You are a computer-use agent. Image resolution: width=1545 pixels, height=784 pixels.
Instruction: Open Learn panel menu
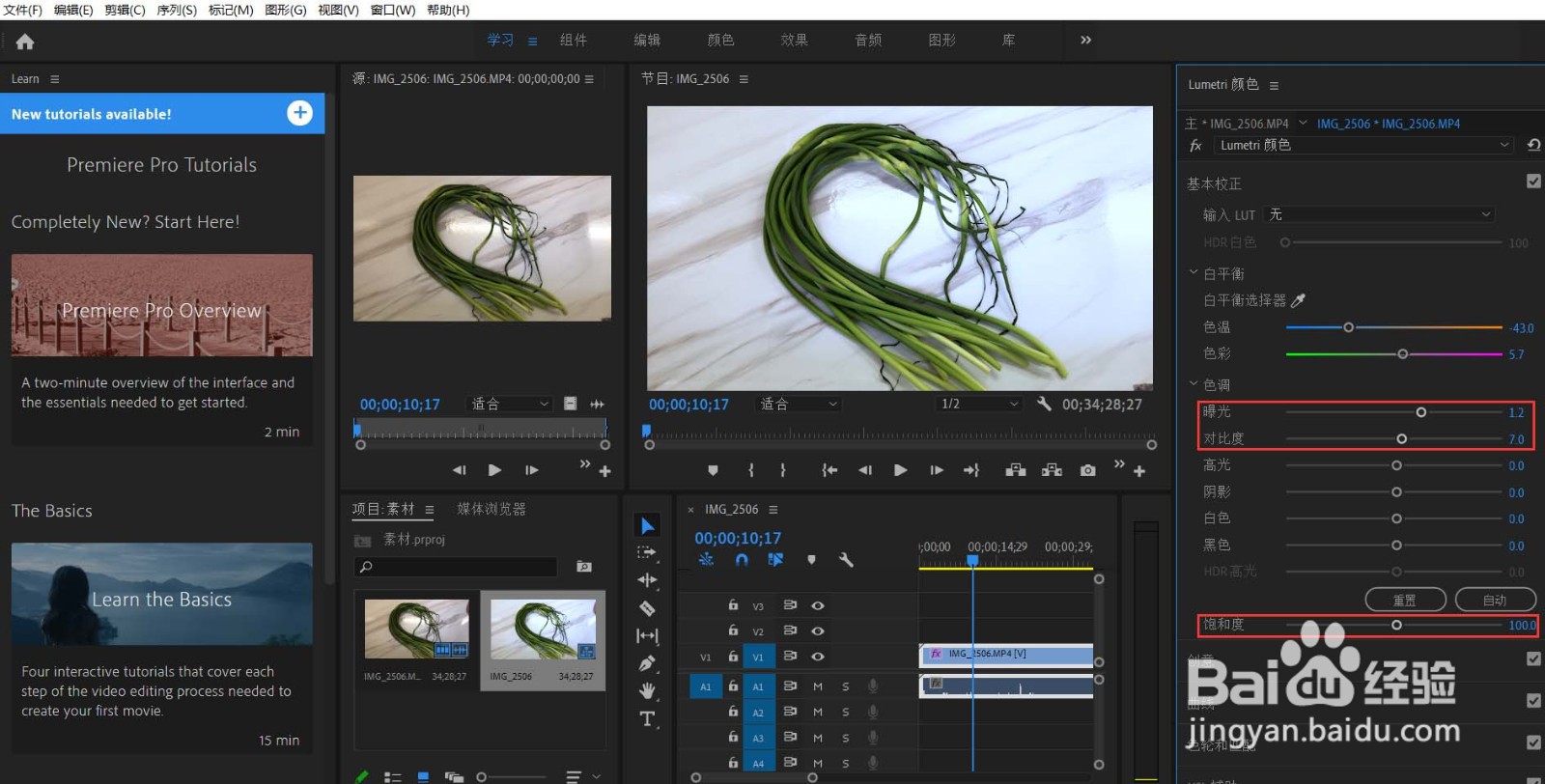54,79
